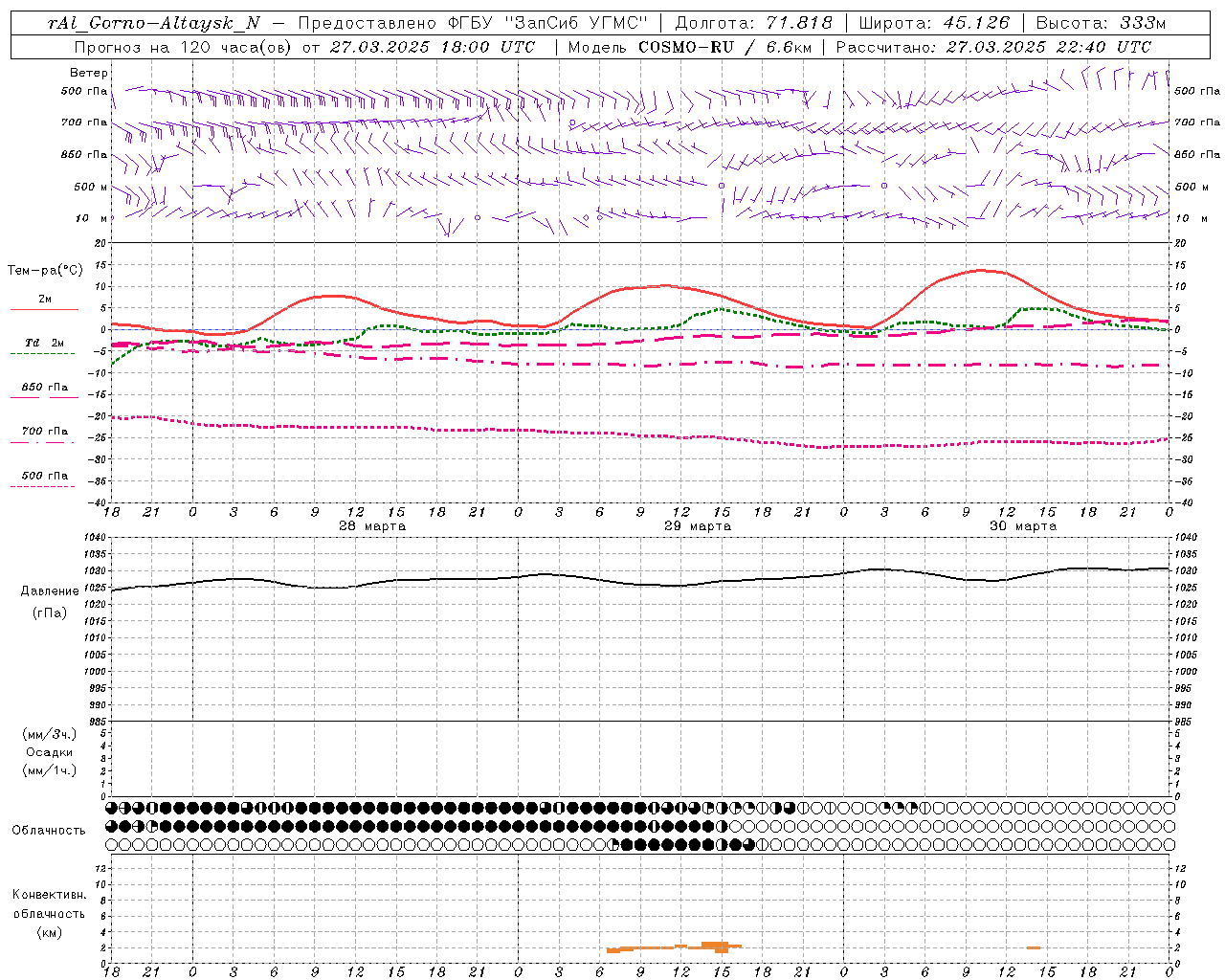Click the Модель COSMO-RU / 6.6км label
This screenshot has height=980, width=1225.
pos(689,47)
